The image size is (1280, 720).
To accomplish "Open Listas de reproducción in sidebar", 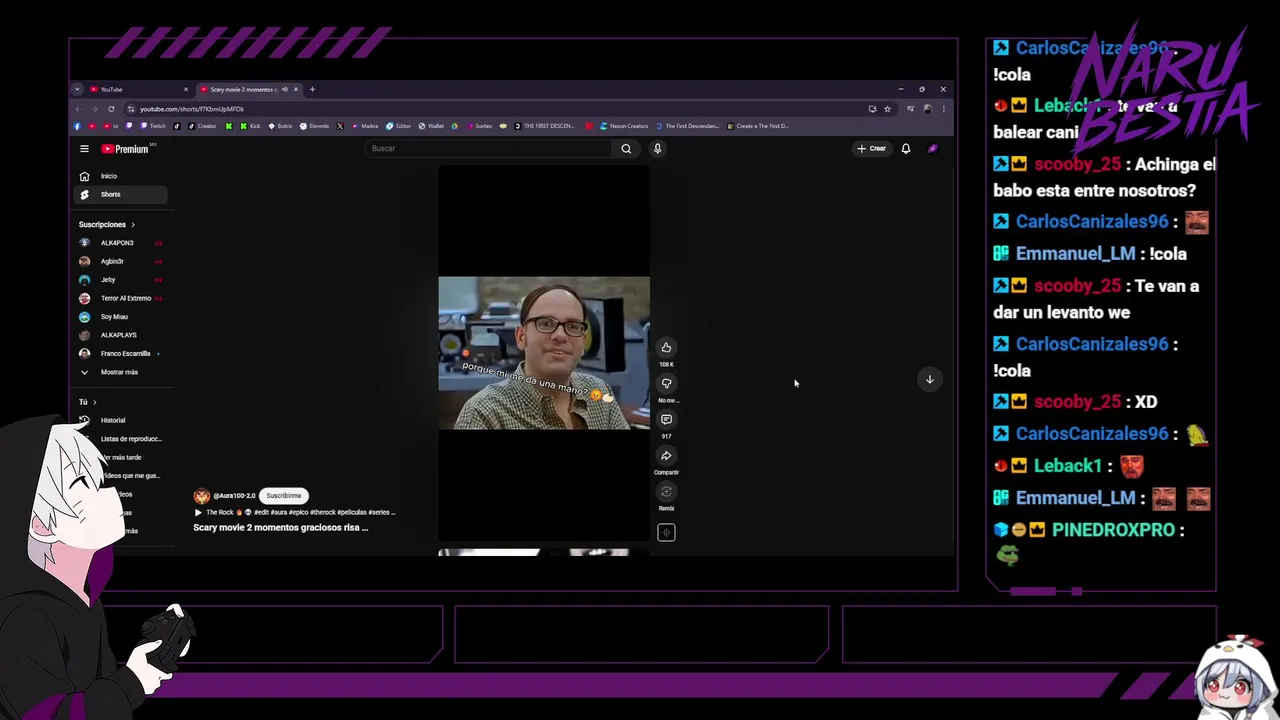I will [x=130, y=439].
